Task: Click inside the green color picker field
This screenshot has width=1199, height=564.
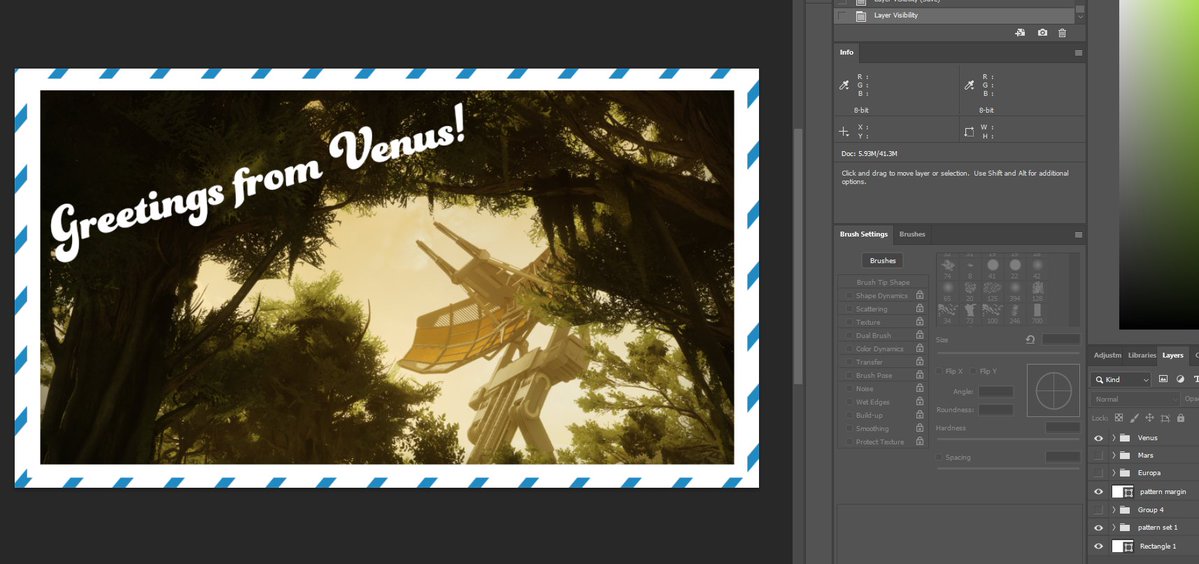Action: (x=1158, y=164)
